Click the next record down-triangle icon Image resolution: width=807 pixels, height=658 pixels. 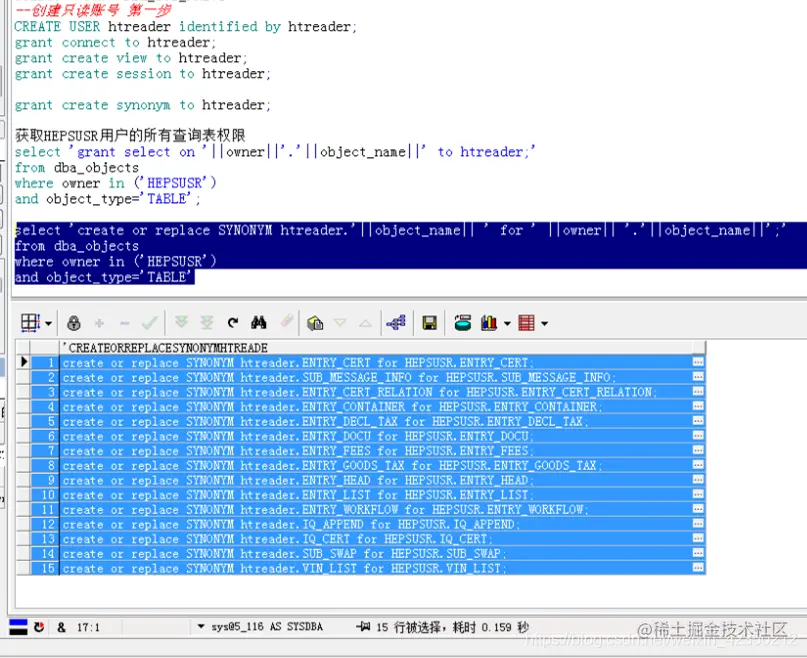click(340, 323)
